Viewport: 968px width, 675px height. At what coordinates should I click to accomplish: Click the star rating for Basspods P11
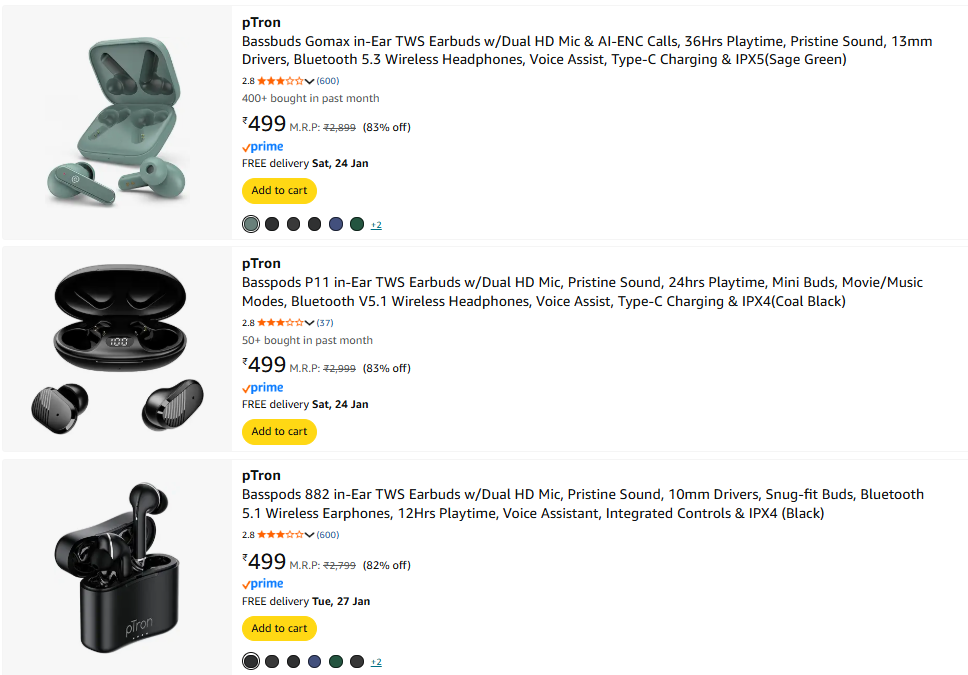pyautogui.click(x=280, y=323)
